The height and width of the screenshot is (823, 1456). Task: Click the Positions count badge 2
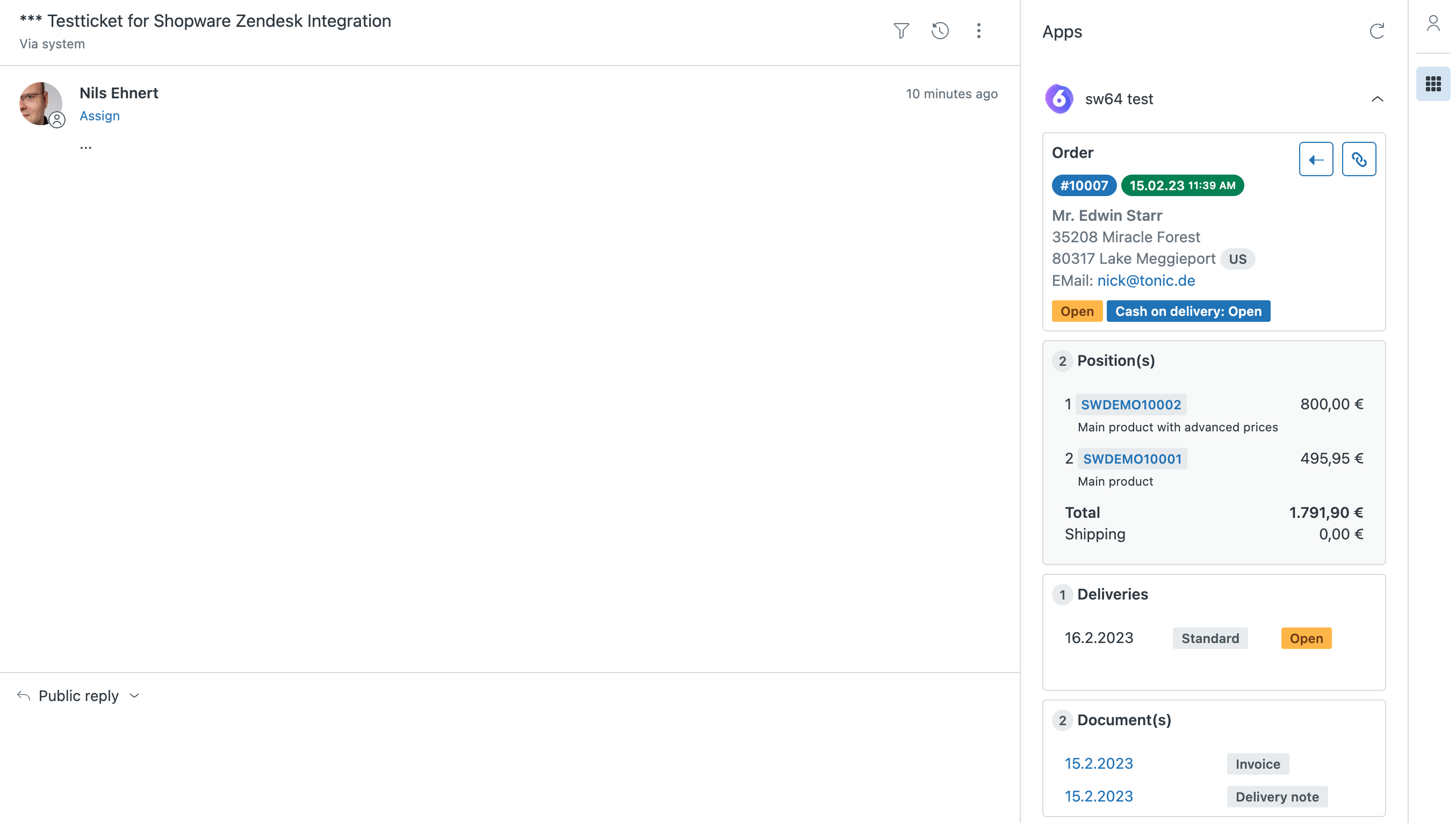(x=1062, y=361)
